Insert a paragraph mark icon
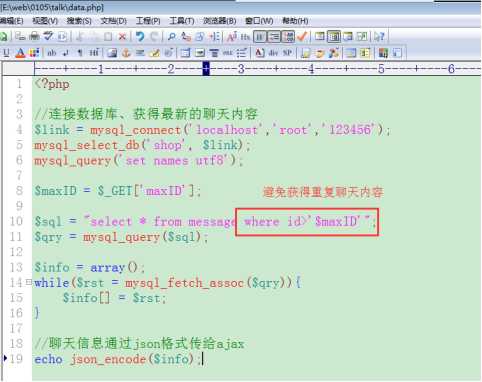Viewport: 482px width, 382px height. click(x=80, y=53)
